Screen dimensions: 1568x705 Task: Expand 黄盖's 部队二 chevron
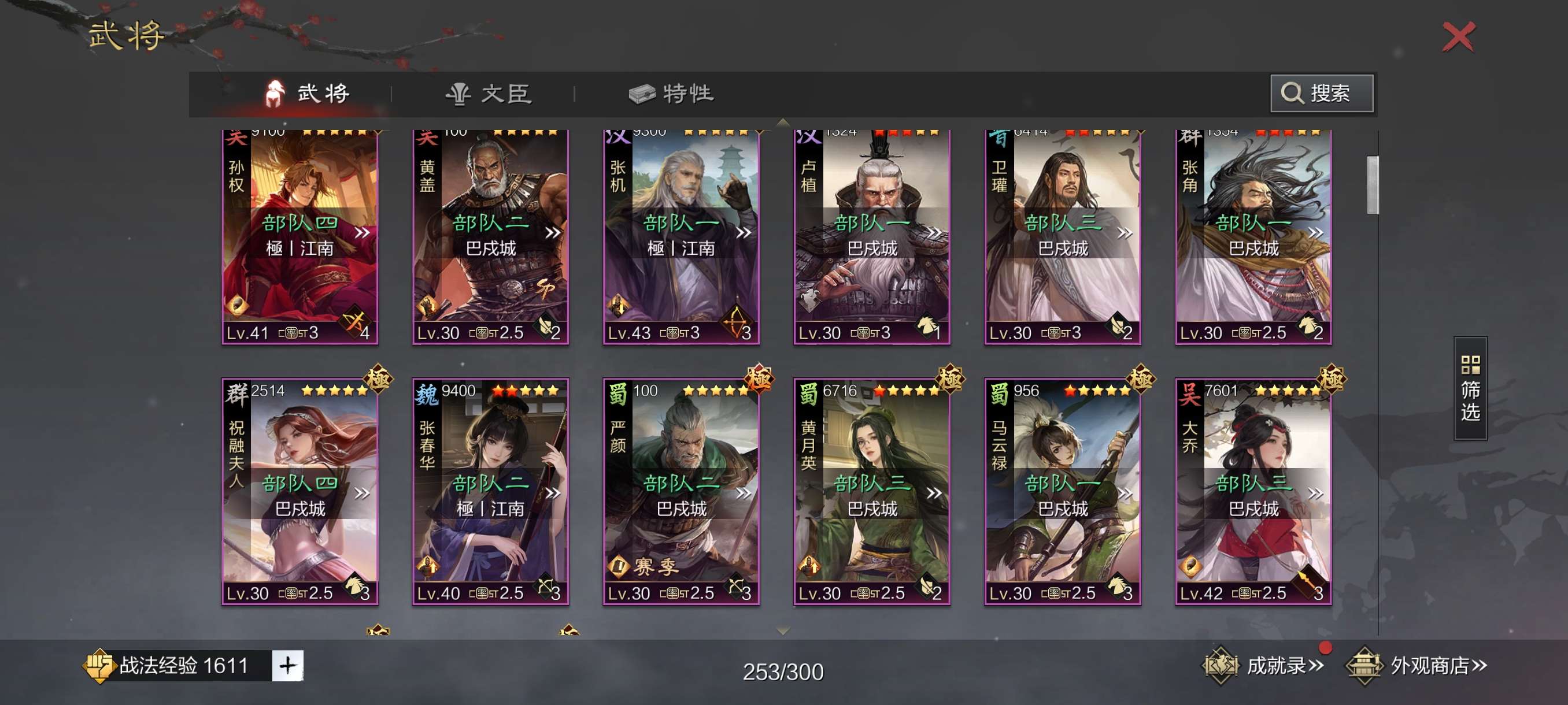552,232
